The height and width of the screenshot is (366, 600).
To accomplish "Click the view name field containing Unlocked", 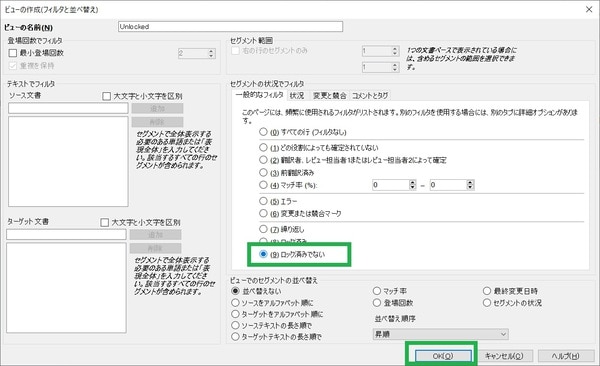I will 230,26.
